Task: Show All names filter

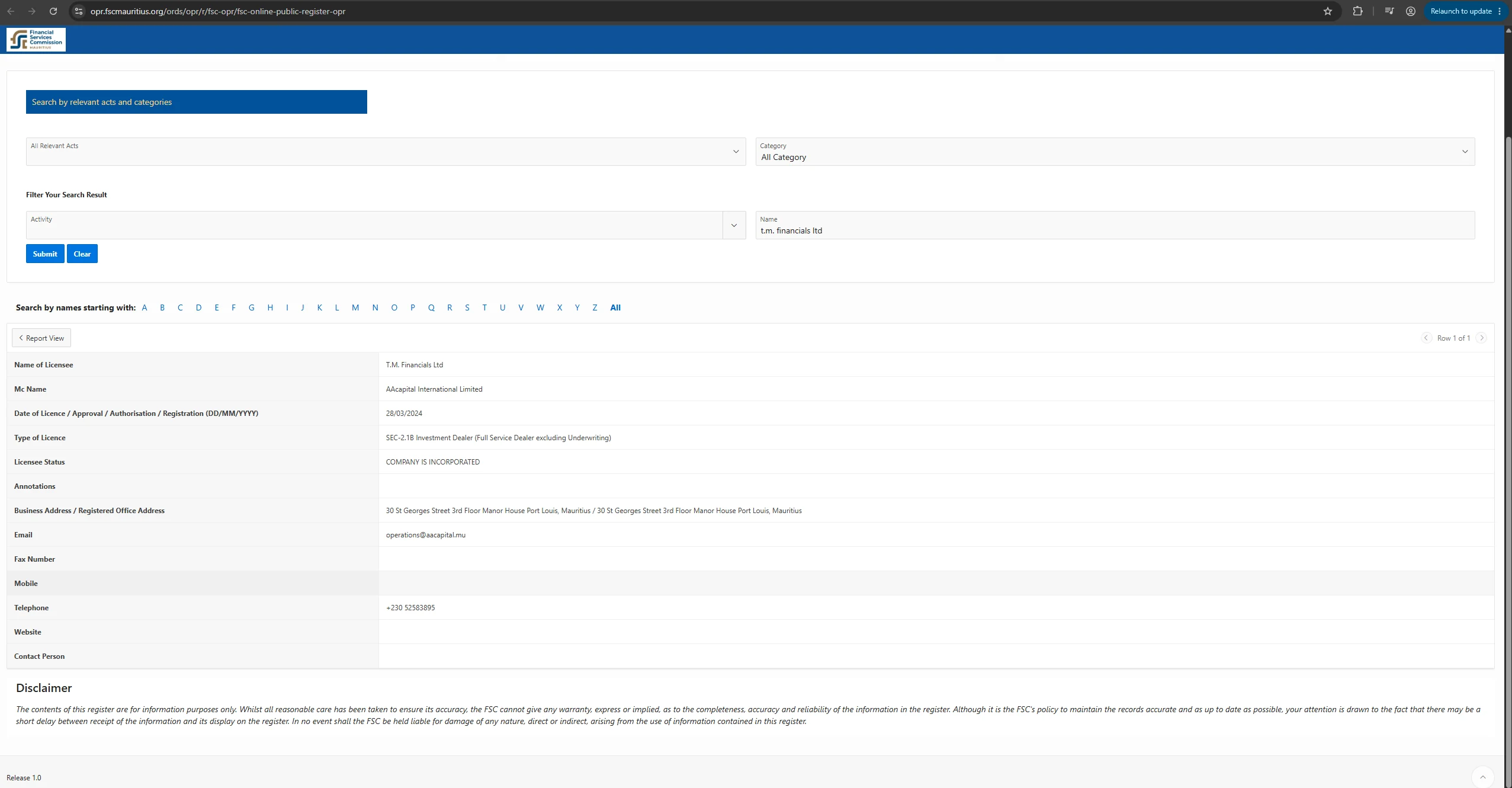Action: [615, 307]
